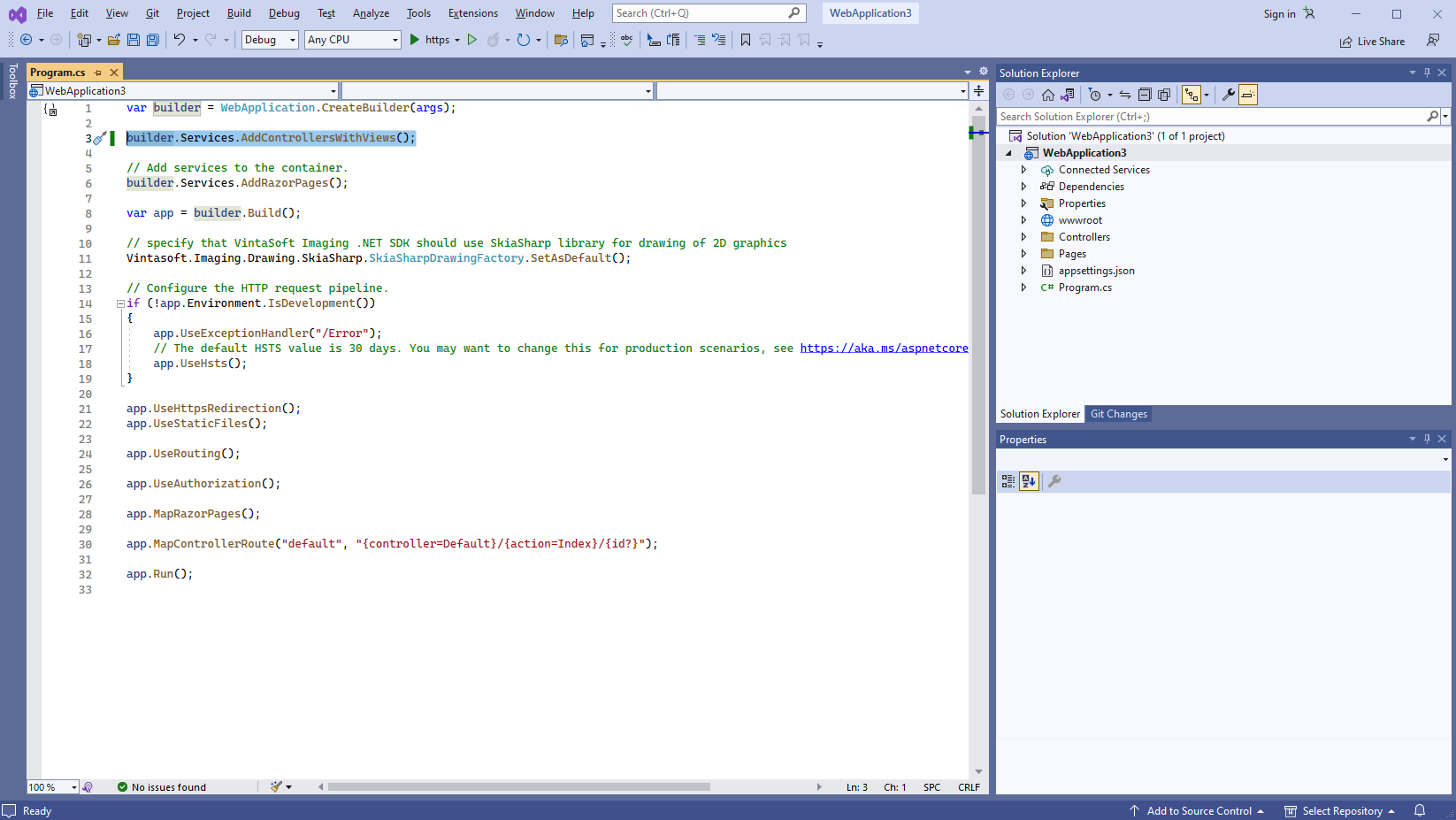Toggle Preview Selected Items in Solution Explorer
The width and height of the screenshot is (1456, 820).
1247,95
